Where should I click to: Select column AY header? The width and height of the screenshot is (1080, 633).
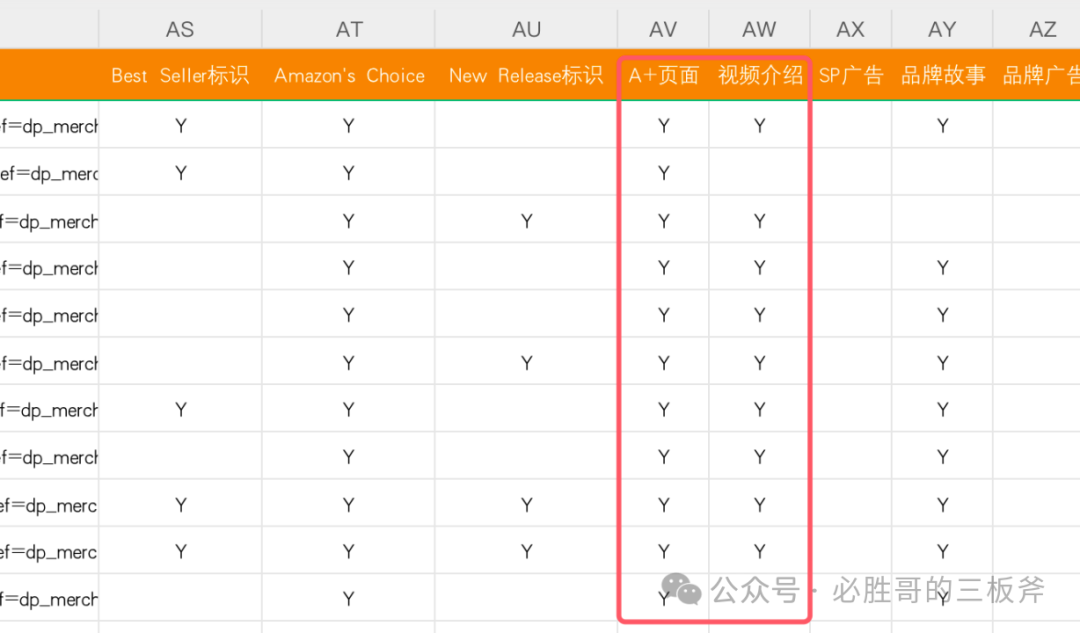[x=942, y=29]
